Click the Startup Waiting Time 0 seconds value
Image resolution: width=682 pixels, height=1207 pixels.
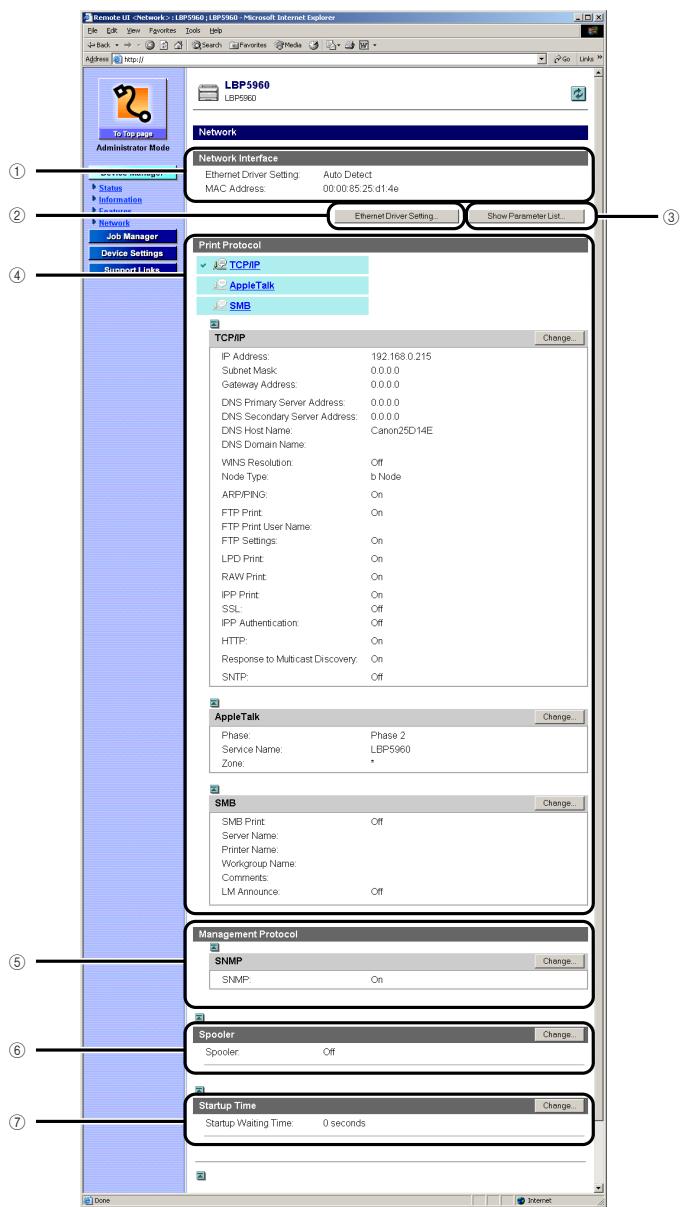pyautogui.click(x=344, y=1124)
